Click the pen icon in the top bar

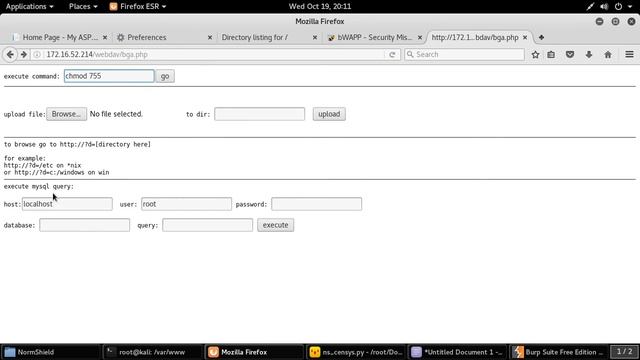coord(590,6)
